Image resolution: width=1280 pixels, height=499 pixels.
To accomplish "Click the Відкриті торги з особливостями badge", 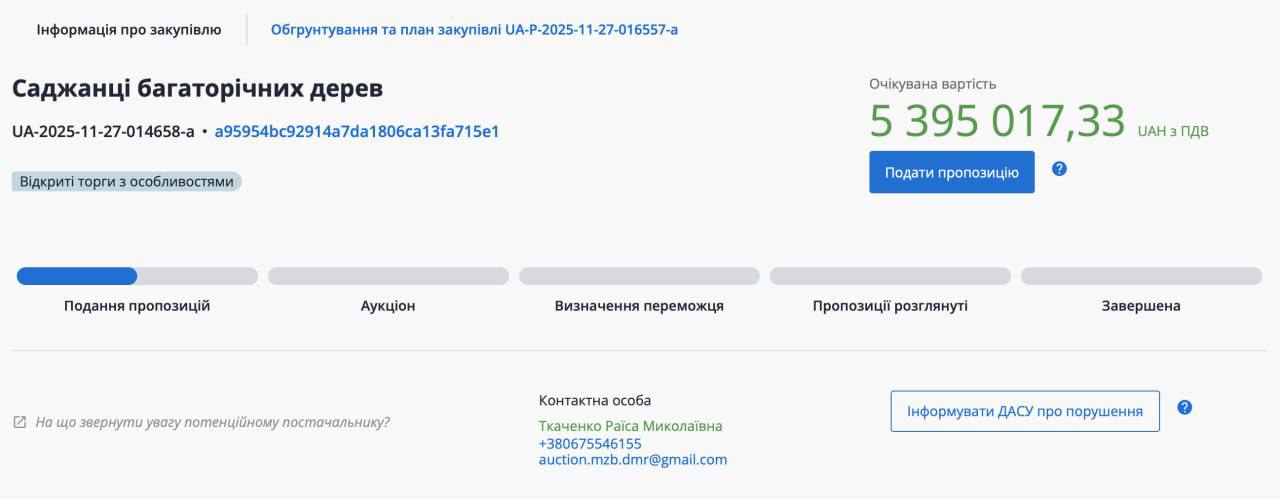I will (127, 182).
